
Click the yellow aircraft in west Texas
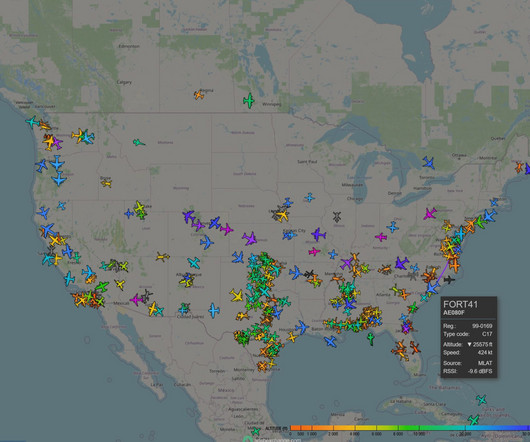[236, 295]
